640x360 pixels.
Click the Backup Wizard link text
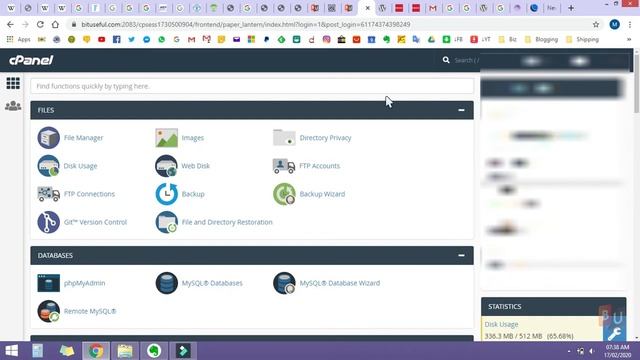point(322,194)
